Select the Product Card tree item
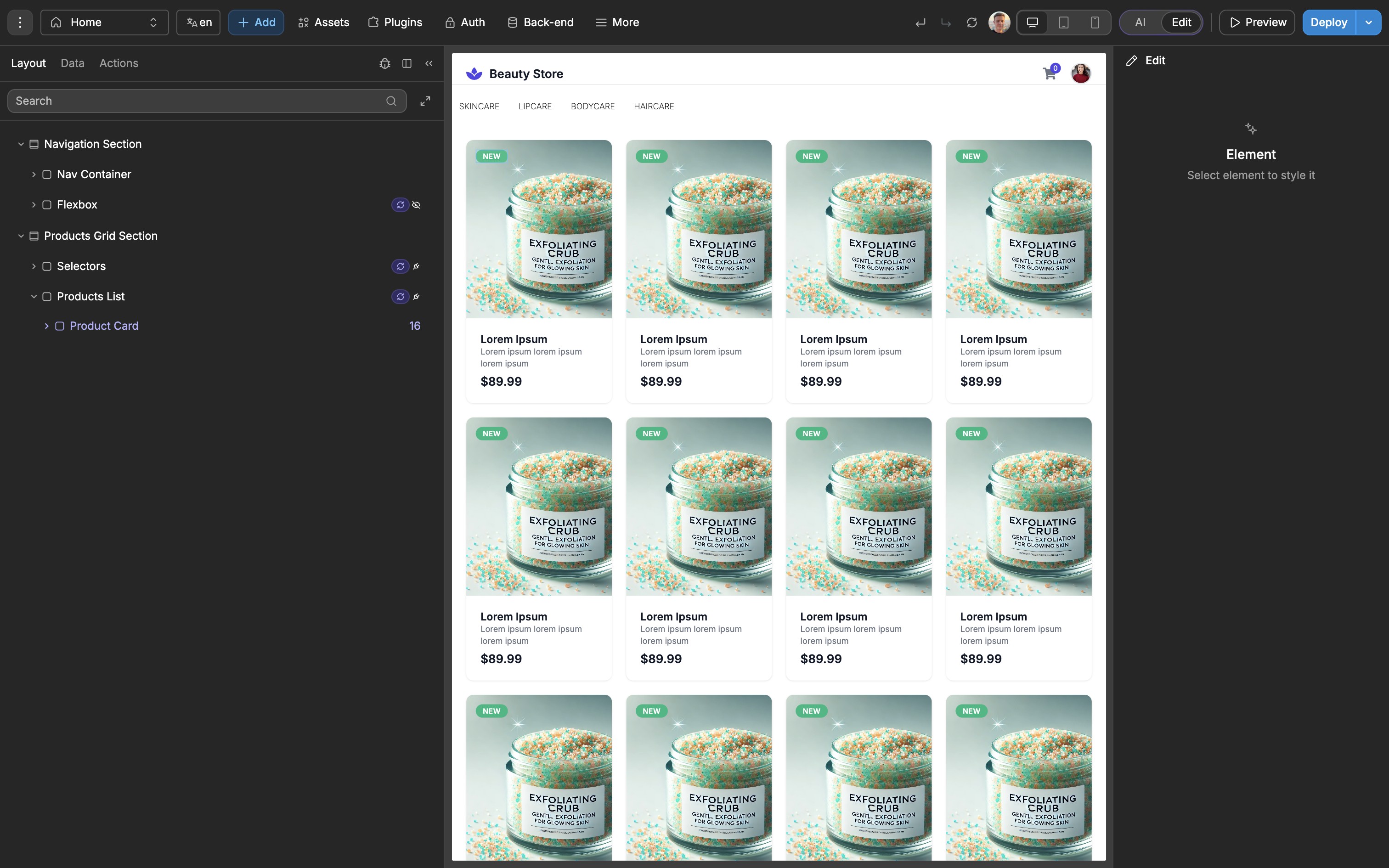This screenshot has height=868, width=1389. pos(104,326)
